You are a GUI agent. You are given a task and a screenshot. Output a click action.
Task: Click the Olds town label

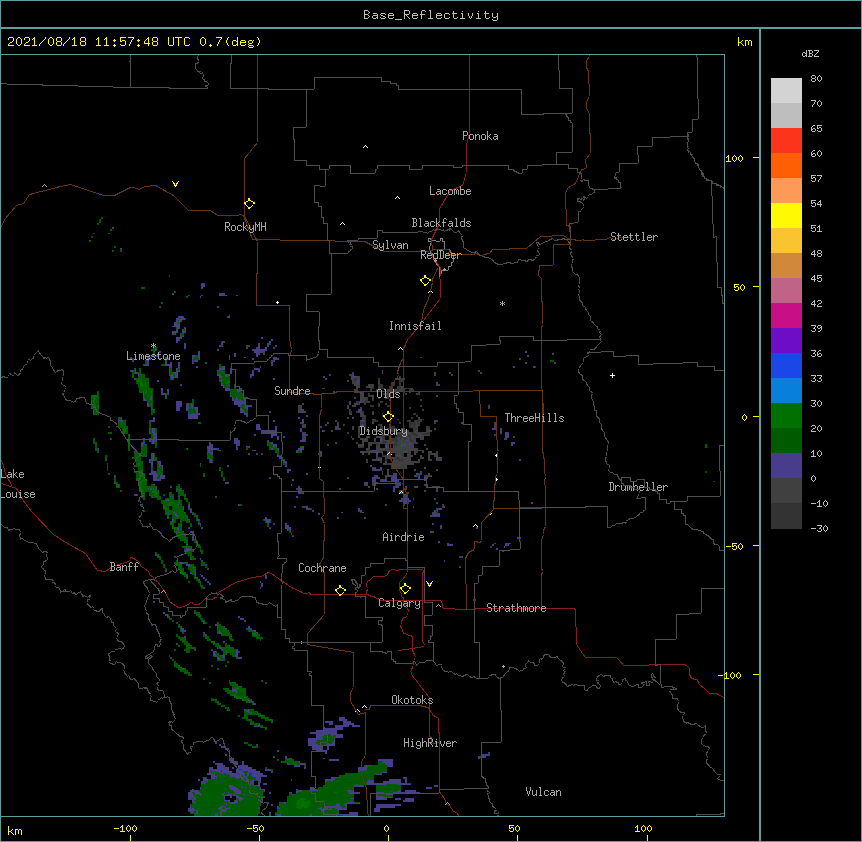pos(388,394)
